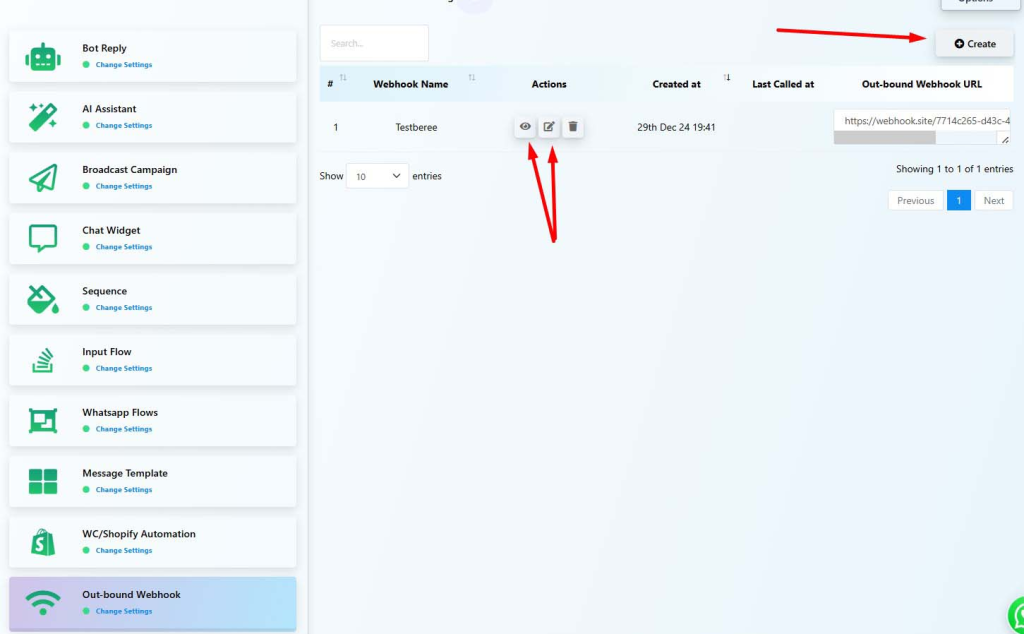Edit the Testberee webhook
1024x634 pixels.
(549, 127)
